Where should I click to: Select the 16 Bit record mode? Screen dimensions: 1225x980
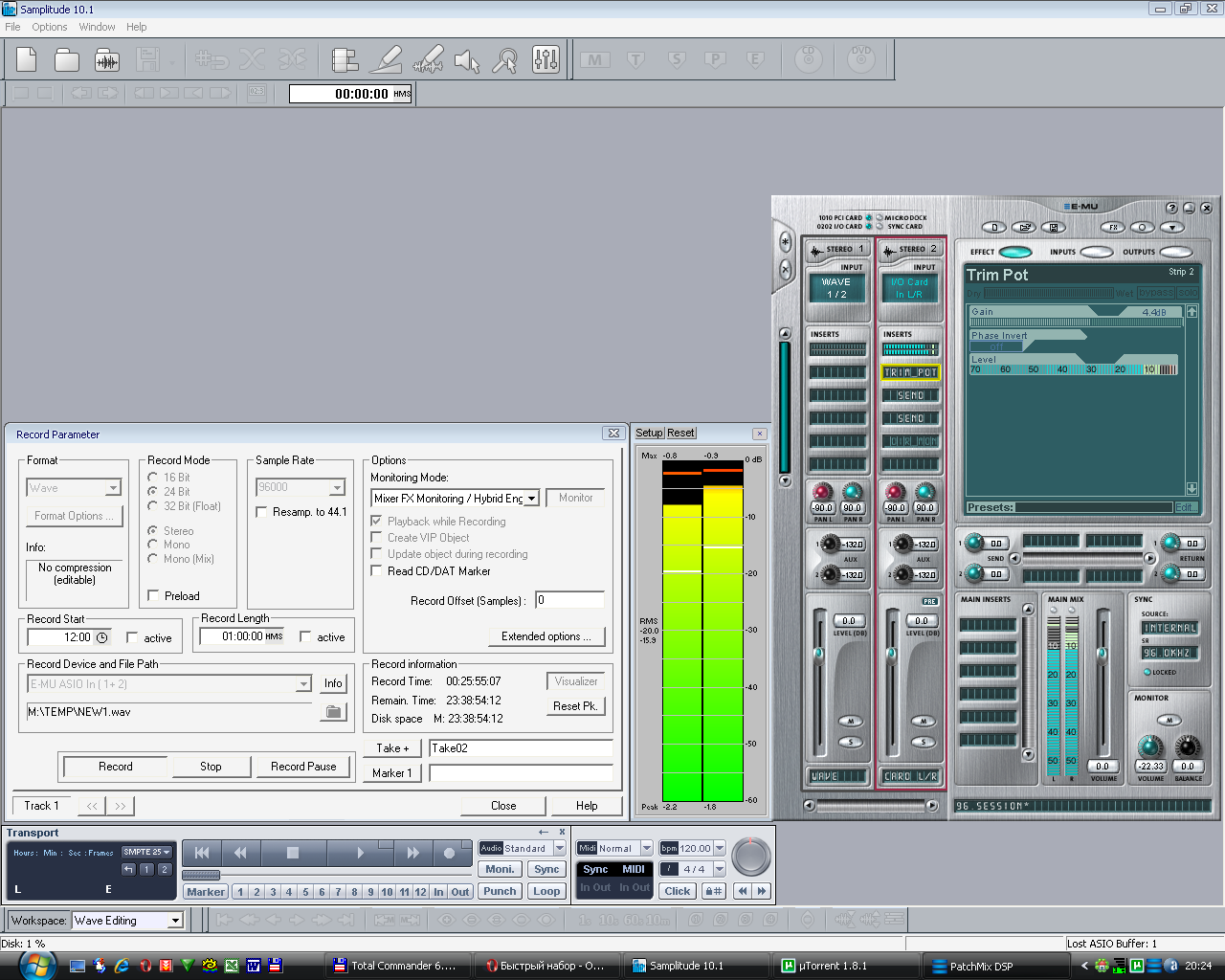[153, 477]
